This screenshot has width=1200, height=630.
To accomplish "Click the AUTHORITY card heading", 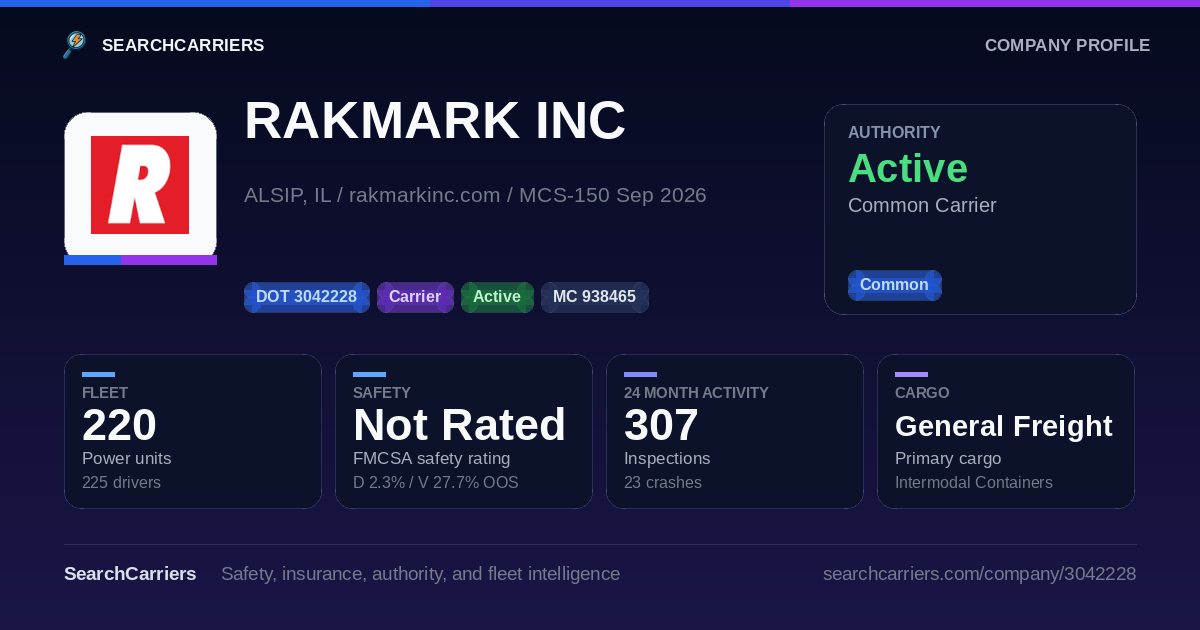I will (x=894, y=132).
